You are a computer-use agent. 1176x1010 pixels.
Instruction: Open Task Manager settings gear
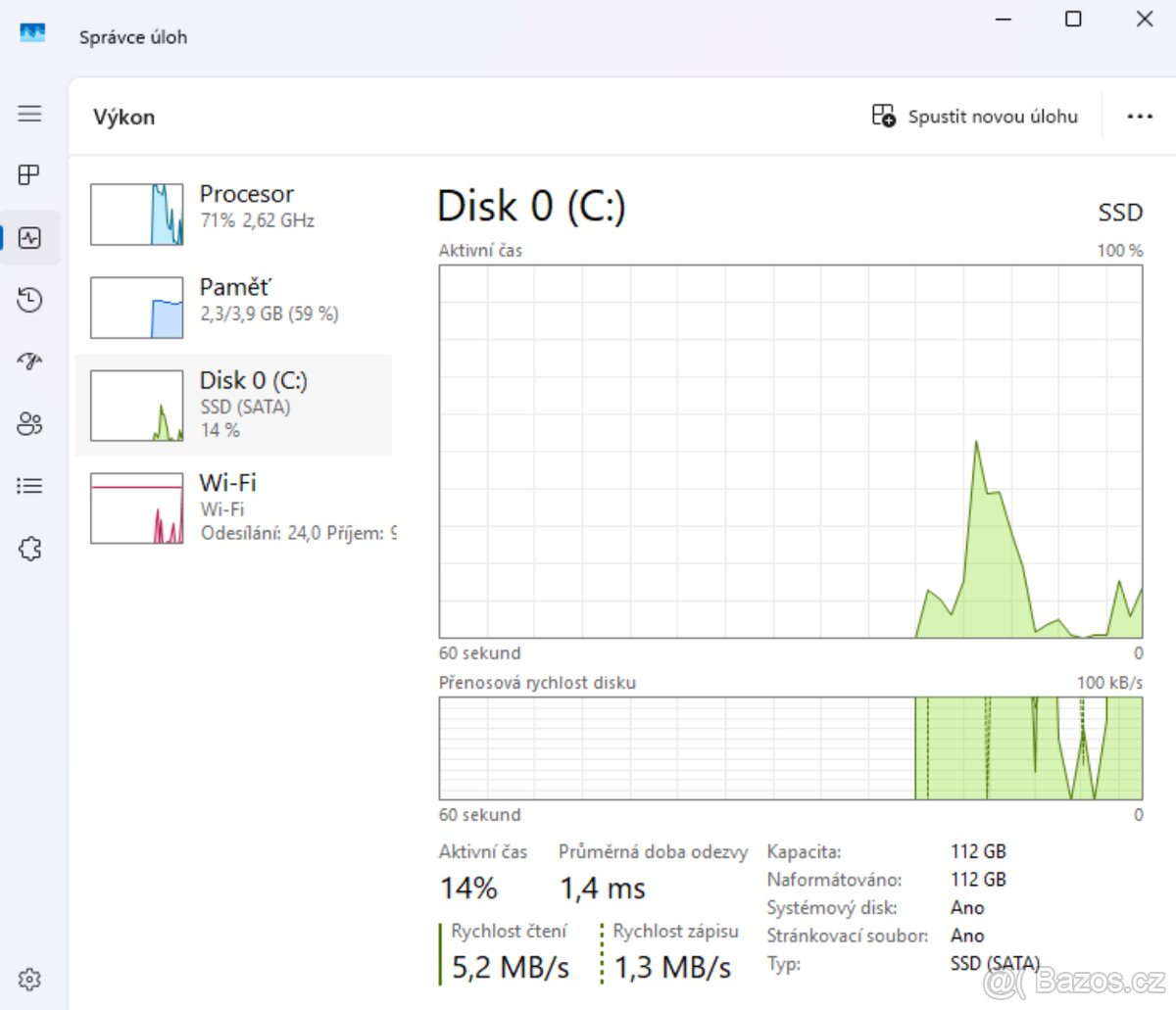(29, 979)
